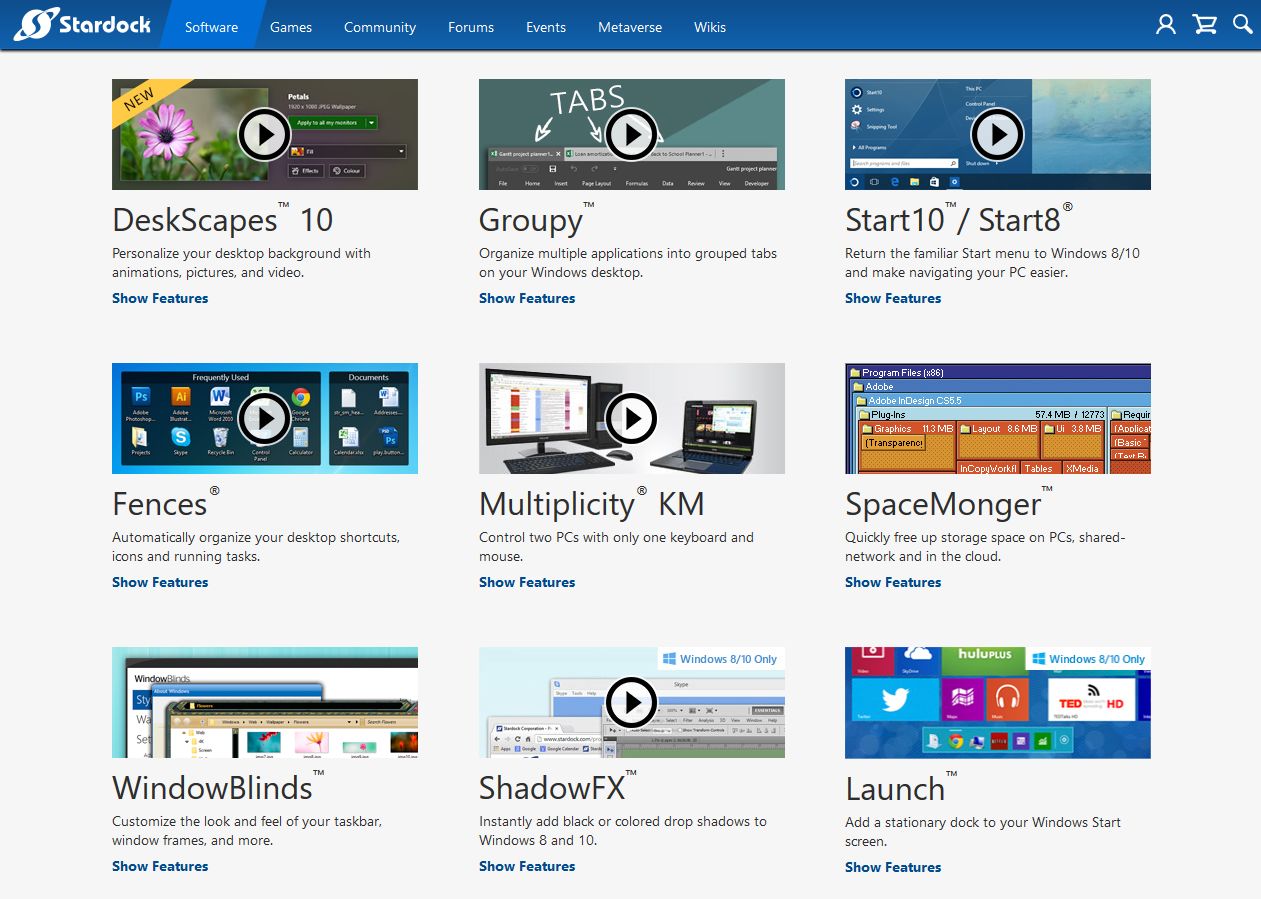Expand Show Features under WindowBlinds
The width and height of the screenshot is (1261, 899).
[x=160, y=866]
